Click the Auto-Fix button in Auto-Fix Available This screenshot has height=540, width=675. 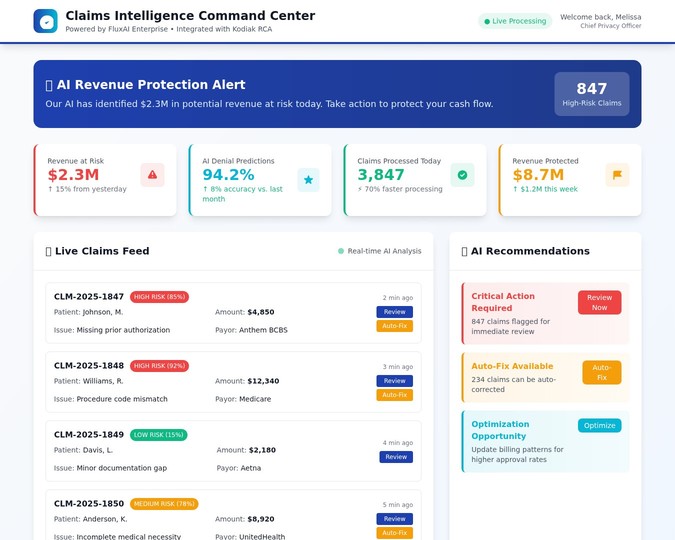pos(602,372)
